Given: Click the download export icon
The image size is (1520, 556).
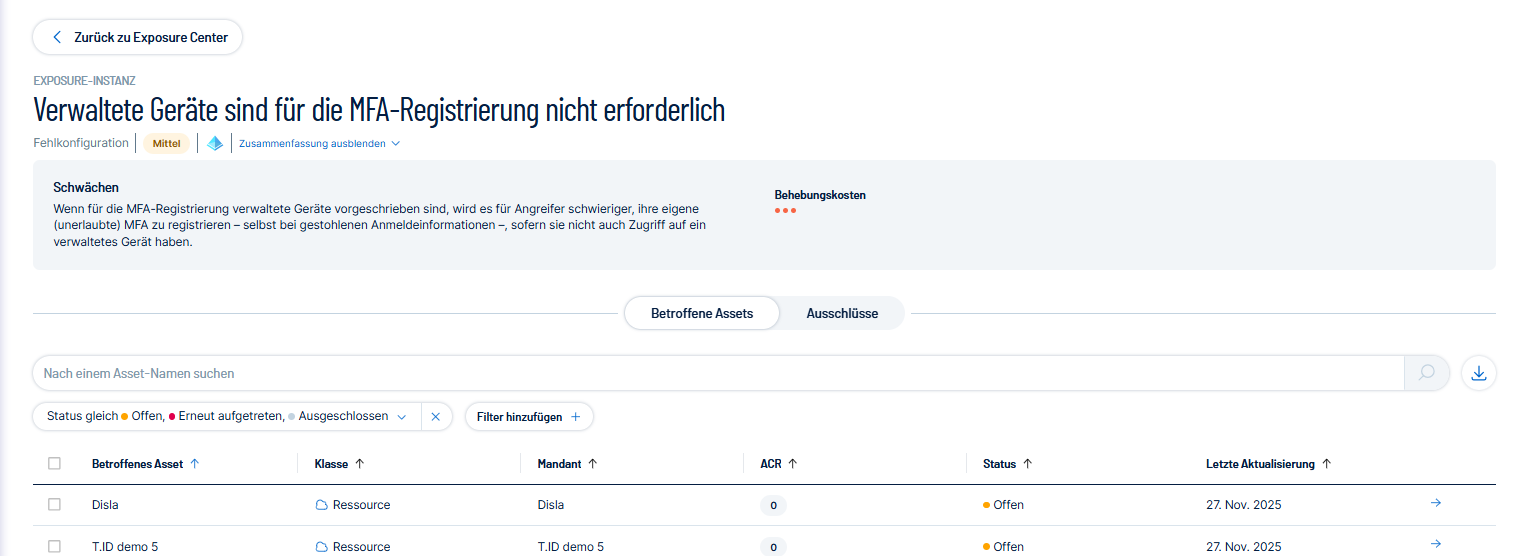Looking at the screenshot, I should click(1479, 373).
